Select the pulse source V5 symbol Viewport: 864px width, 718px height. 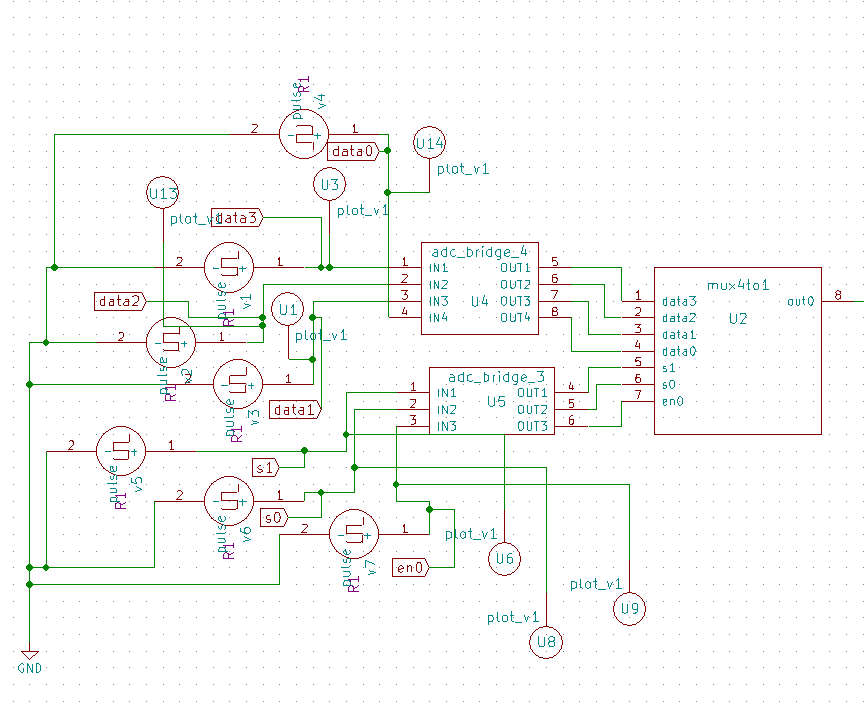pyautogui.click(x=120, y=450)
